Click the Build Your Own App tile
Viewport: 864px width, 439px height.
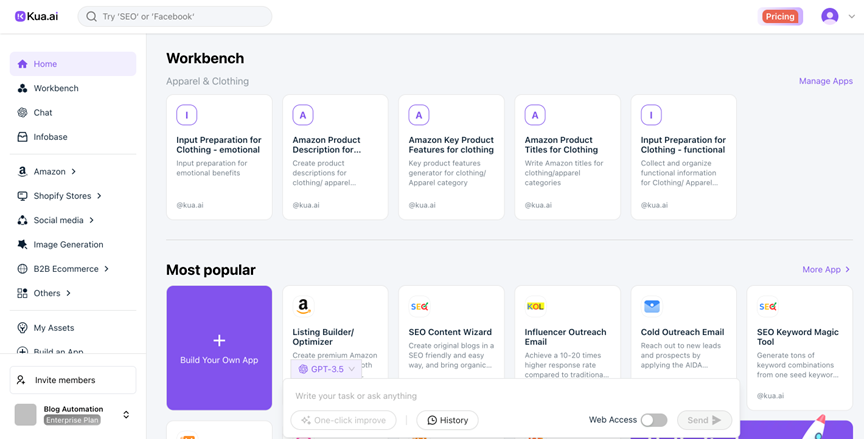click(219, 348)
